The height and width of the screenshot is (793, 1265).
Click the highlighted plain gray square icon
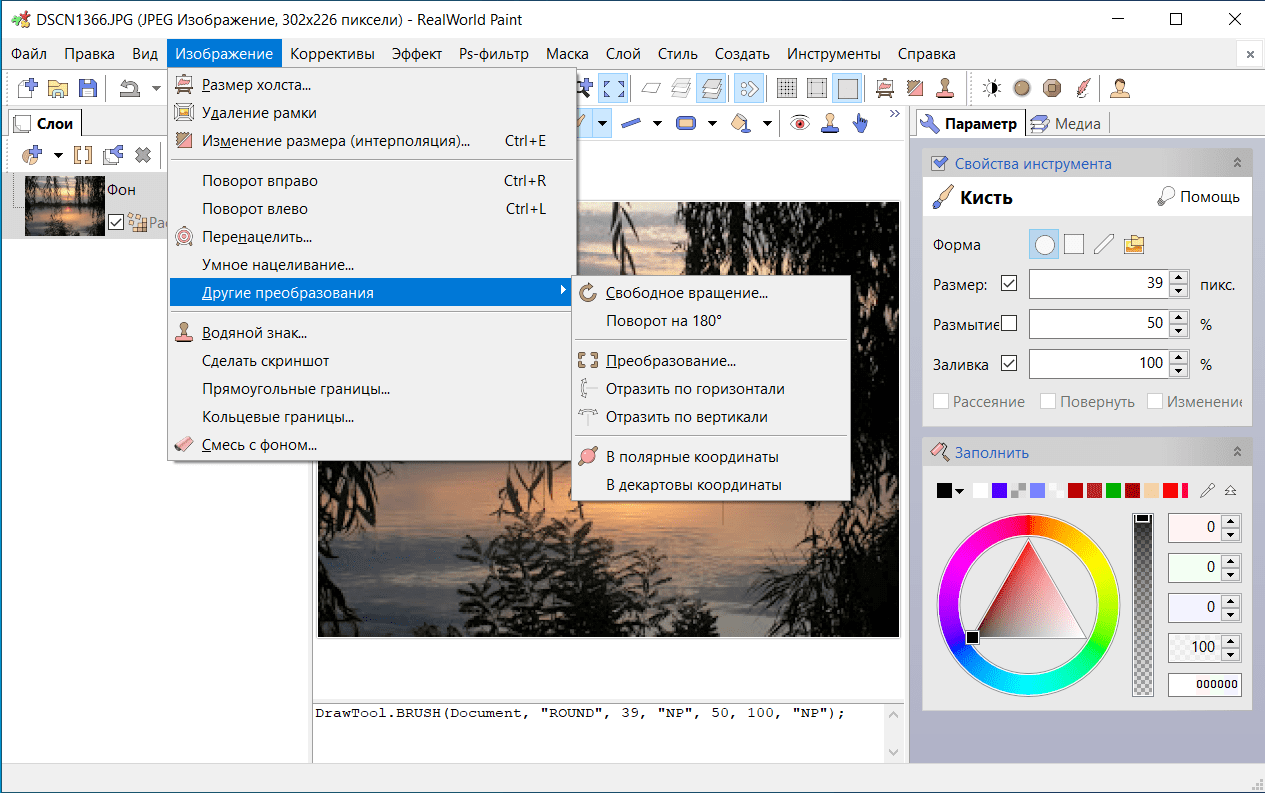click(x=847, y=88)
